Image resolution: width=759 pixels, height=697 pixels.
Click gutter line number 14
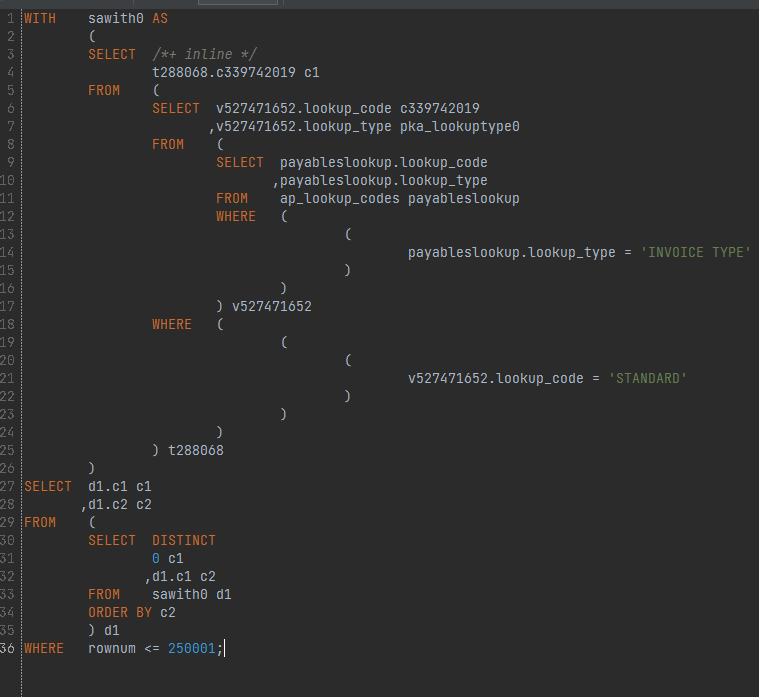click(7, 253)
